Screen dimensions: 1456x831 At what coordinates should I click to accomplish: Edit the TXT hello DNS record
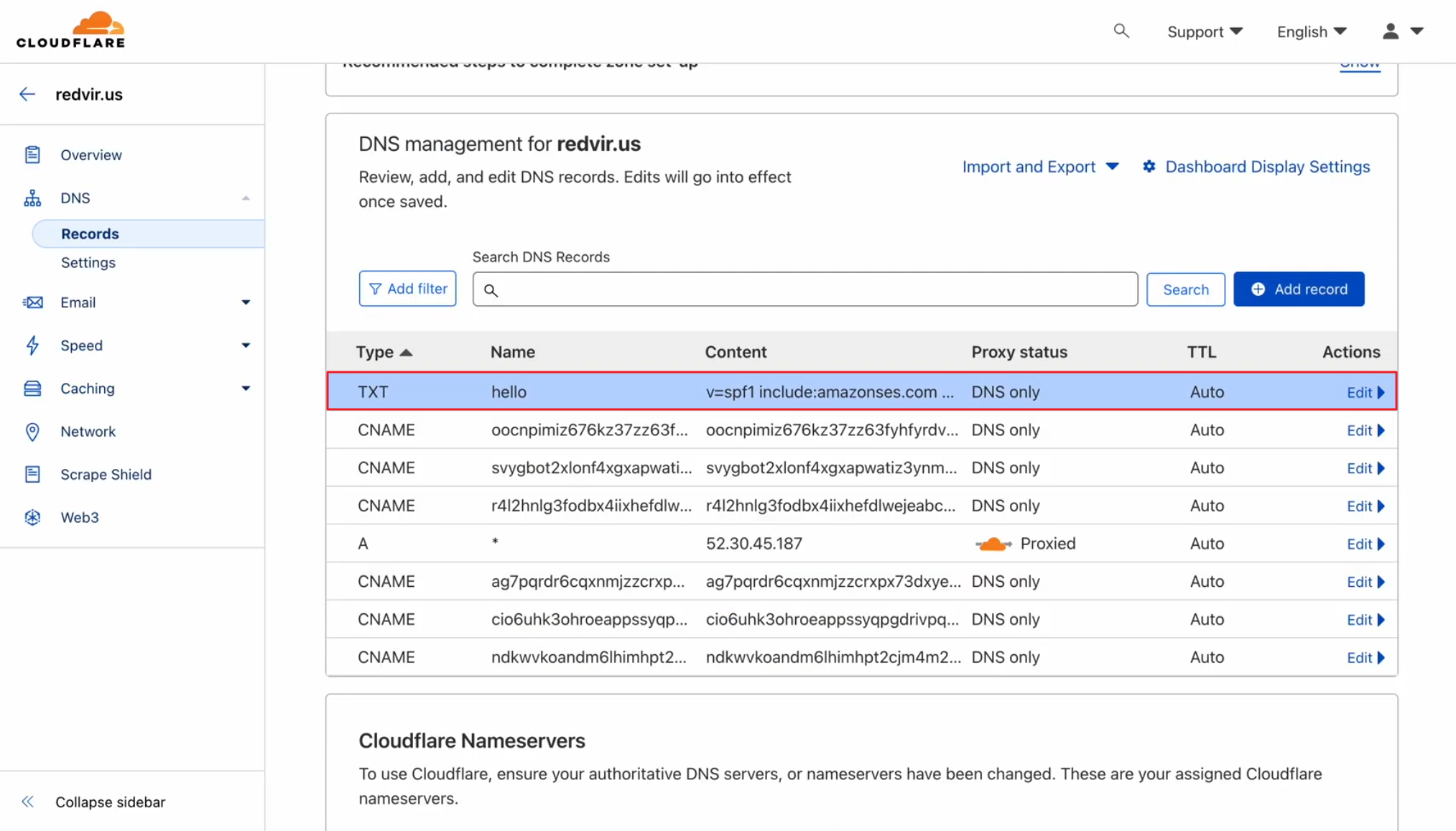(1363, 392)
